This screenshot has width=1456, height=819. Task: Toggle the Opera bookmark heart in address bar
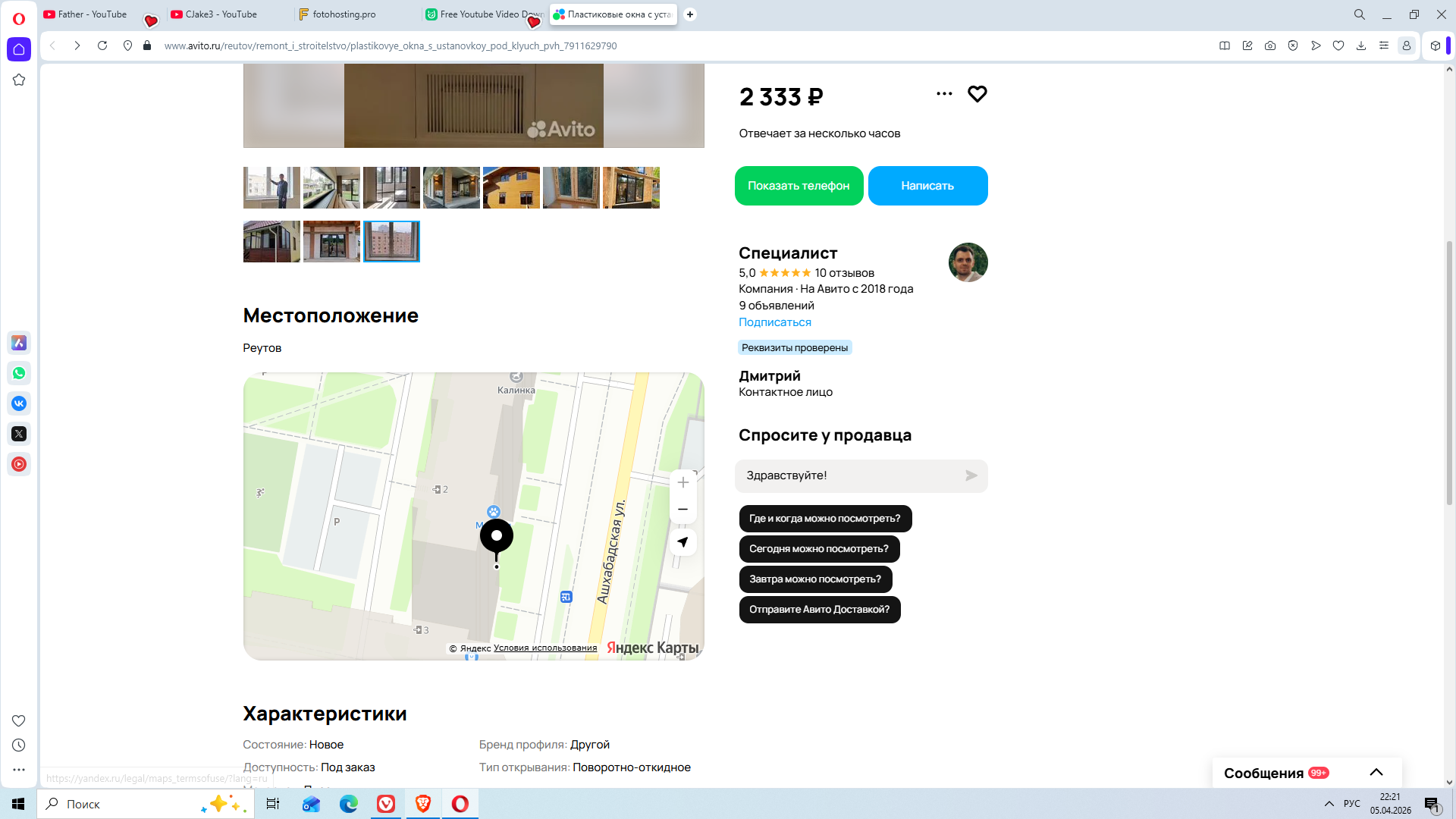[1338, 45]
